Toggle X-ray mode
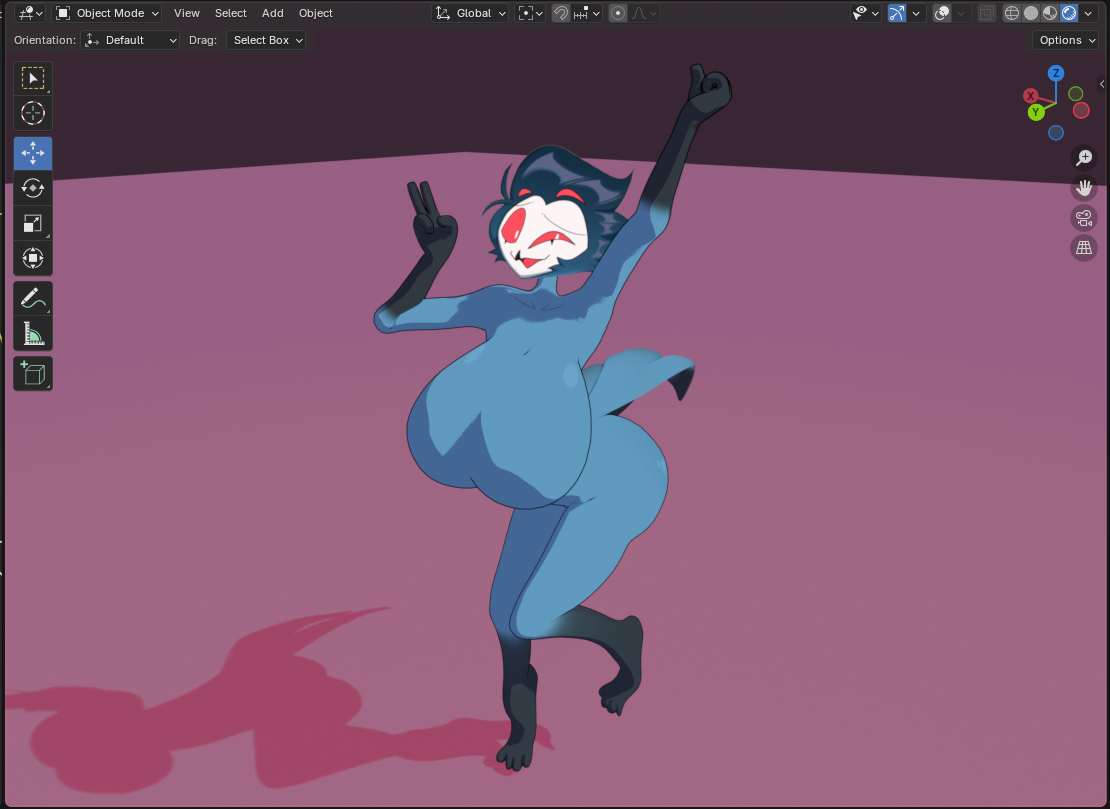Image resolution: width=1110 pixels, height=809 pixels. point(986,13)
